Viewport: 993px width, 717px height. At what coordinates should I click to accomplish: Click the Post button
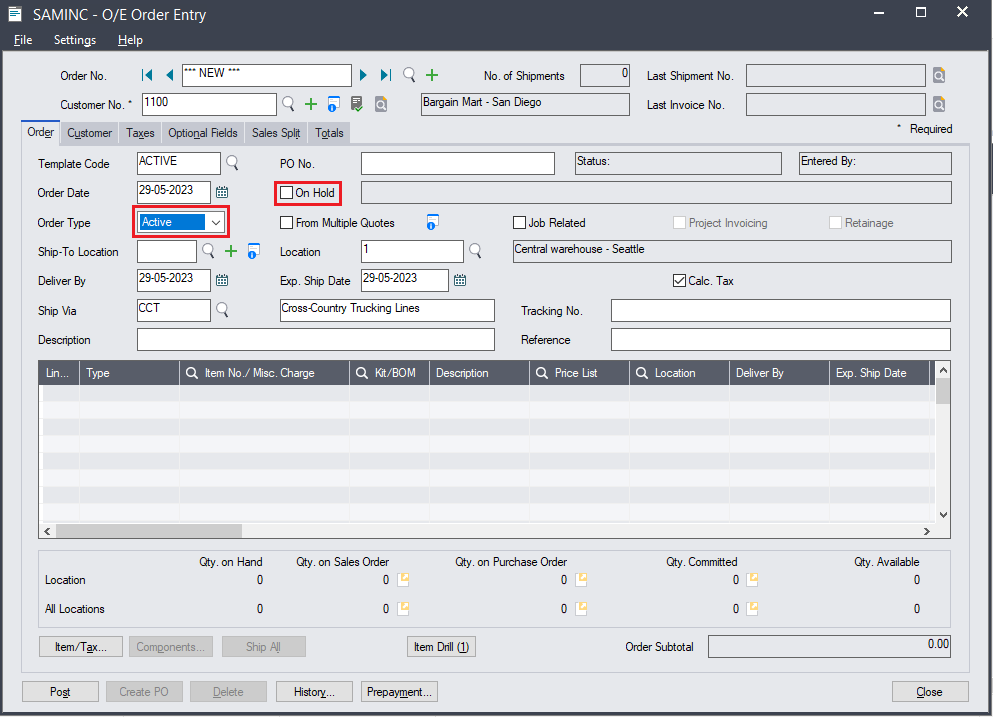(x=60, y=692)
